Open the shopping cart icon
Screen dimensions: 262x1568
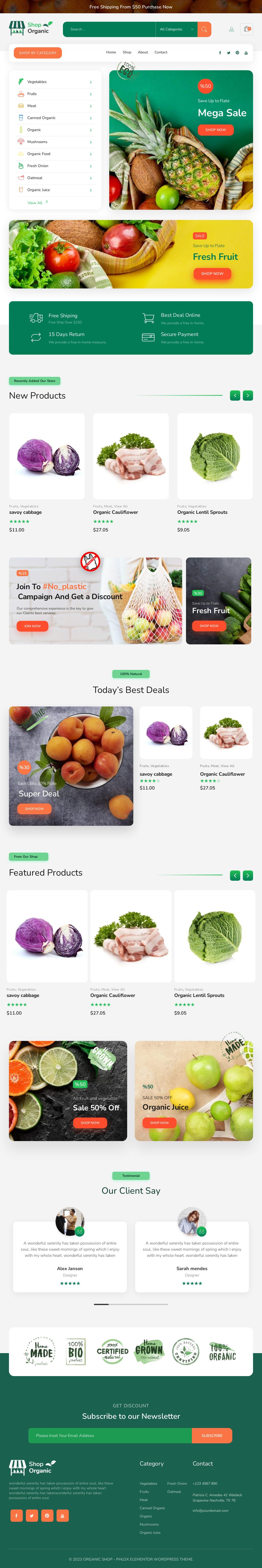[x=247, y=29]
